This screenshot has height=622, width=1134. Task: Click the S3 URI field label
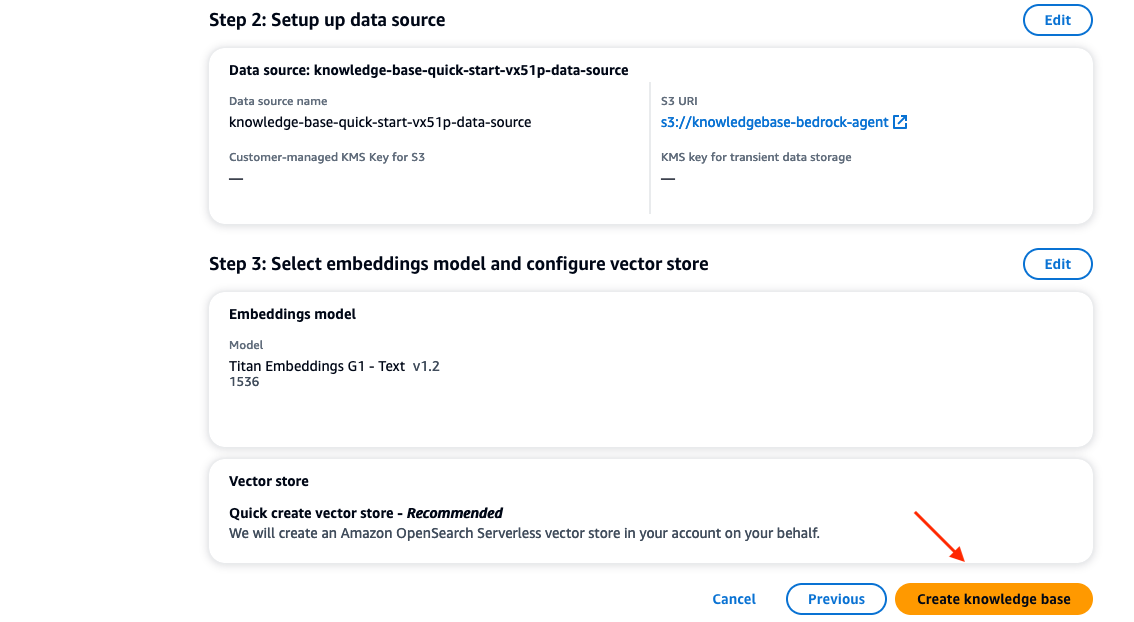tap(679, 101)
